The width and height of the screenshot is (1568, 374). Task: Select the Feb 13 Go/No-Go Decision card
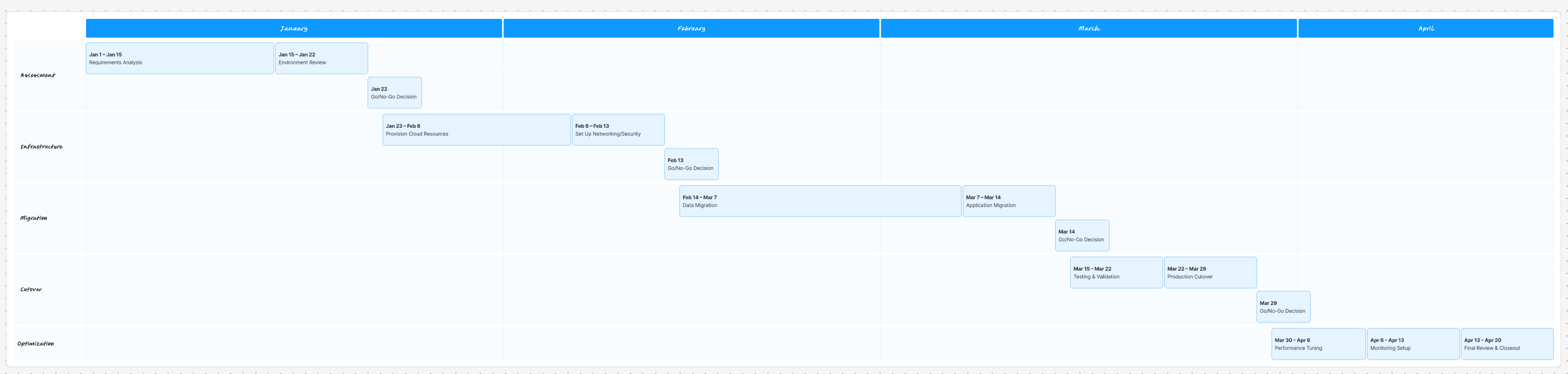[x=692, y=164]
